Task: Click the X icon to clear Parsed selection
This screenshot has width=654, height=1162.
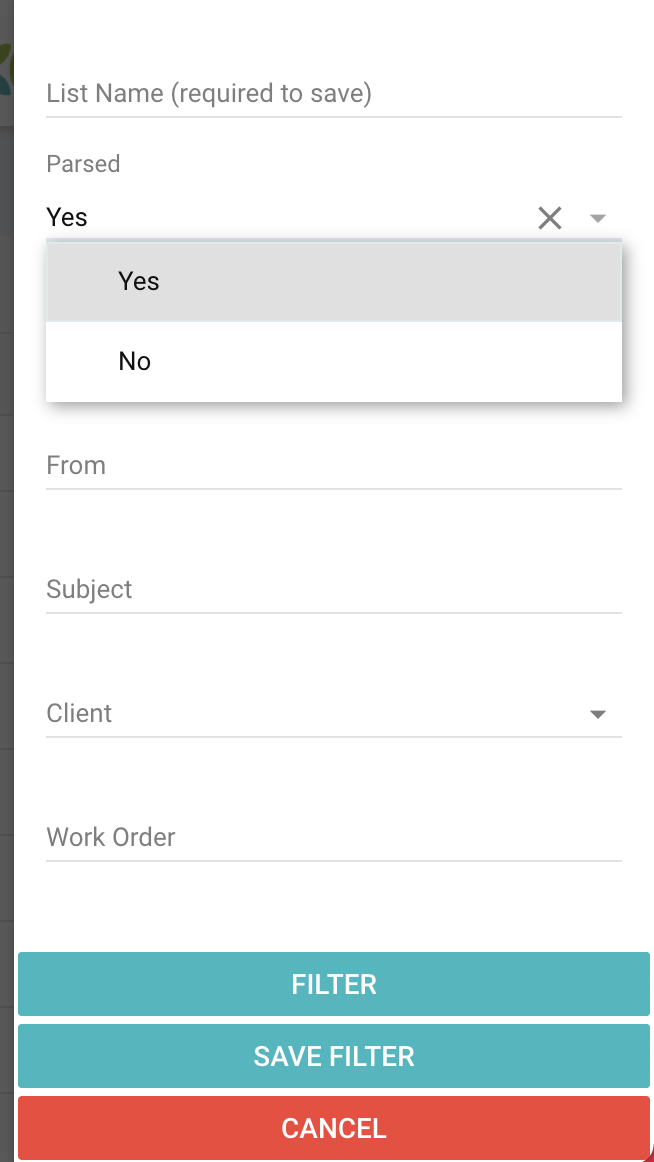Action: click(x=550, y=218)
